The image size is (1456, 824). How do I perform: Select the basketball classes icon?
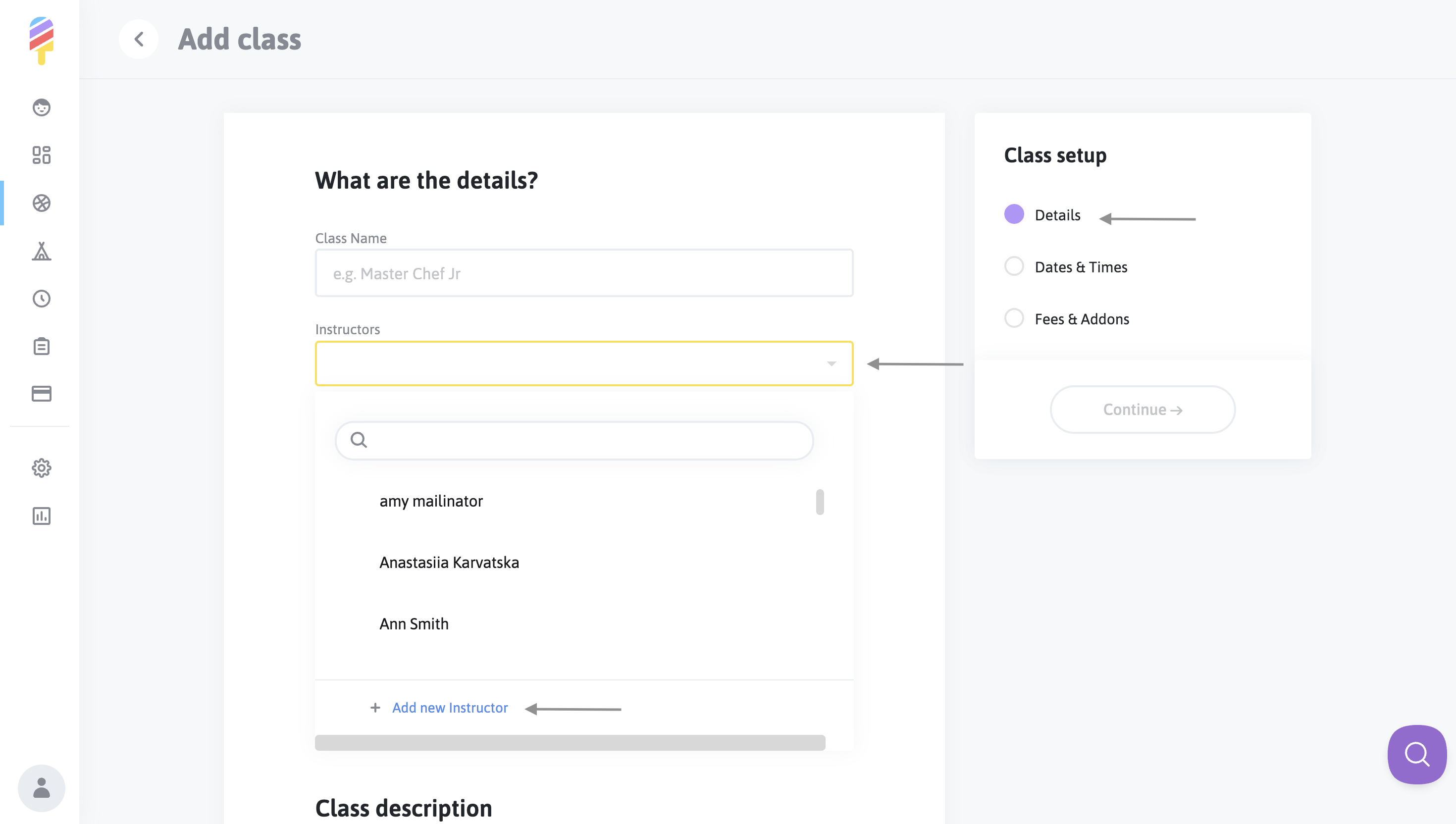(x=41, y=203)
